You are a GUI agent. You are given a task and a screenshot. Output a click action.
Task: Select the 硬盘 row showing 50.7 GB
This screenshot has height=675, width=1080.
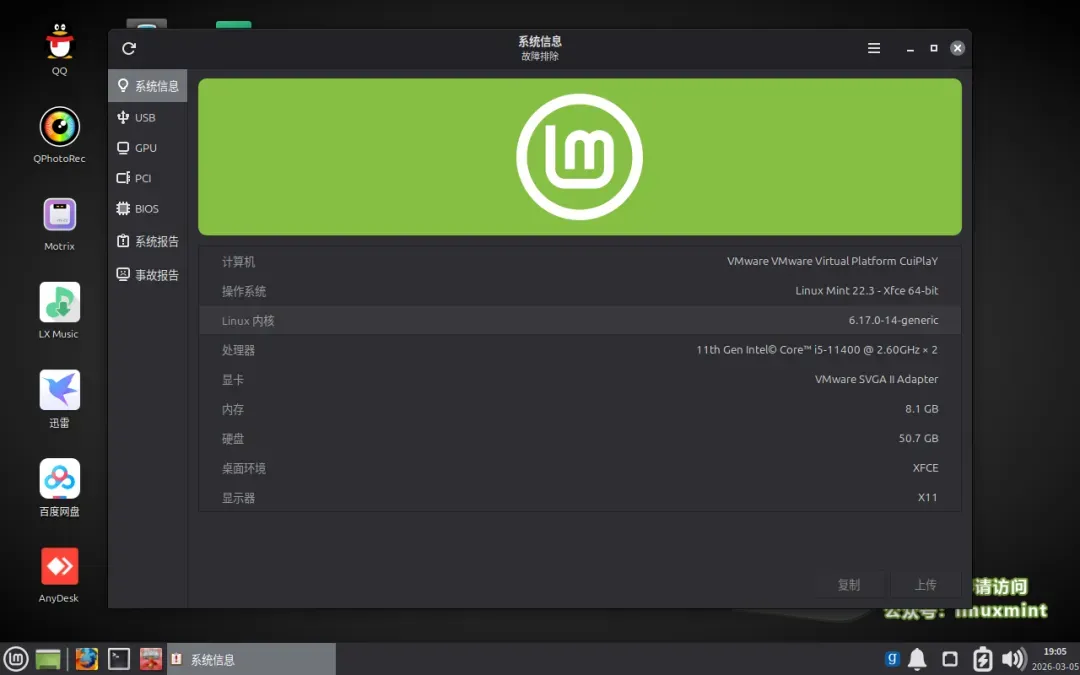click(580, 439)
